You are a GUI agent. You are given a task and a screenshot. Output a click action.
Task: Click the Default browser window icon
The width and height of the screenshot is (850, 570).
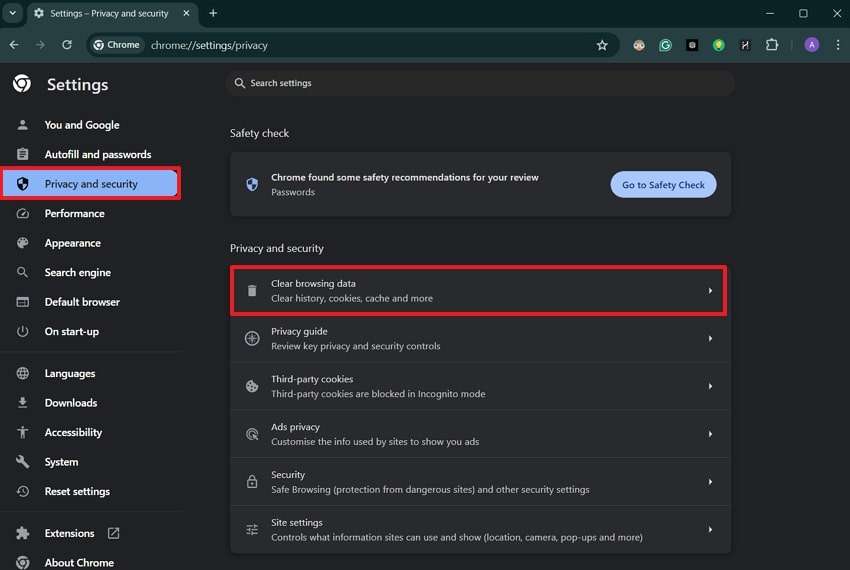click(22, 302)
